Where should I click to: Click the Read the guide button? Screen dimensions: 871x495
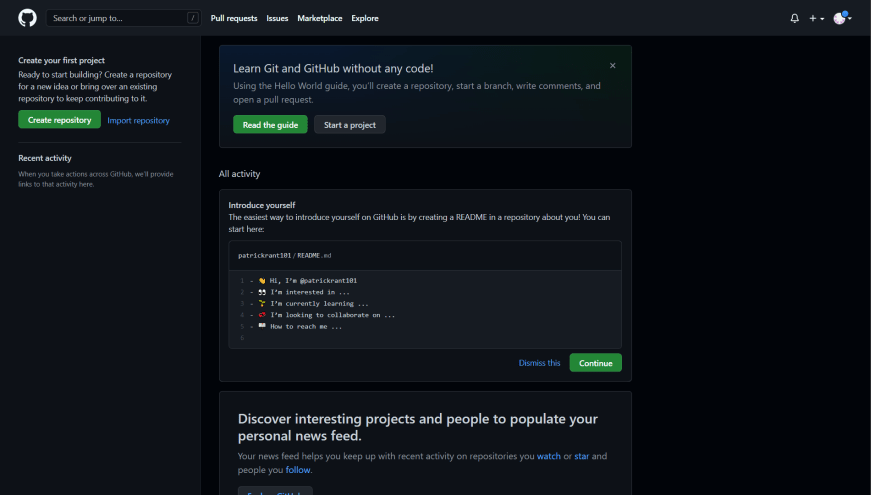click(271, 125)
